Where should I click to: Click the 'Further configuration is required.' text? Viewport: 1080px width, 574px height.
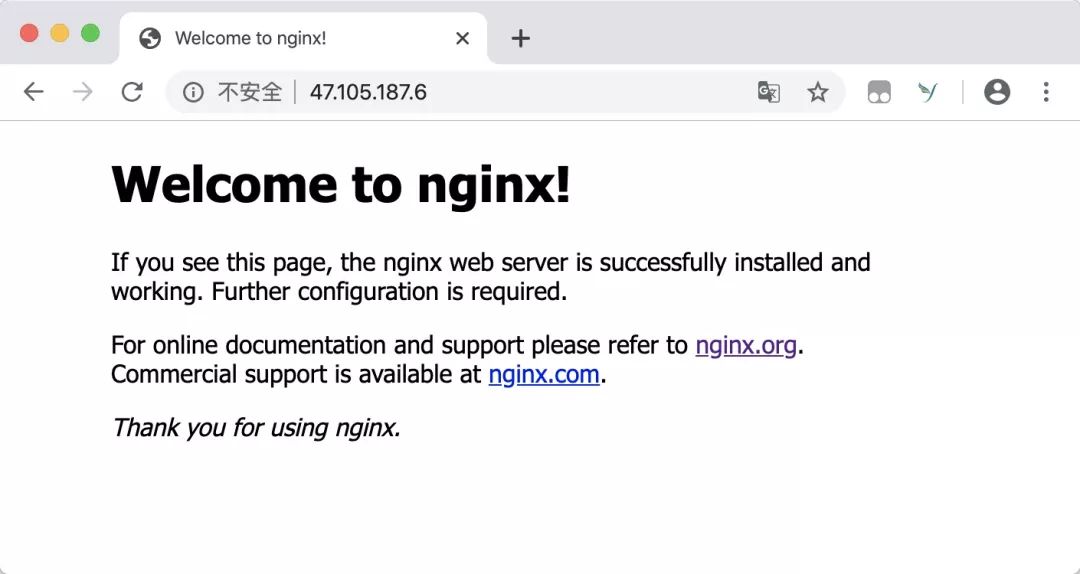point(389,291)
